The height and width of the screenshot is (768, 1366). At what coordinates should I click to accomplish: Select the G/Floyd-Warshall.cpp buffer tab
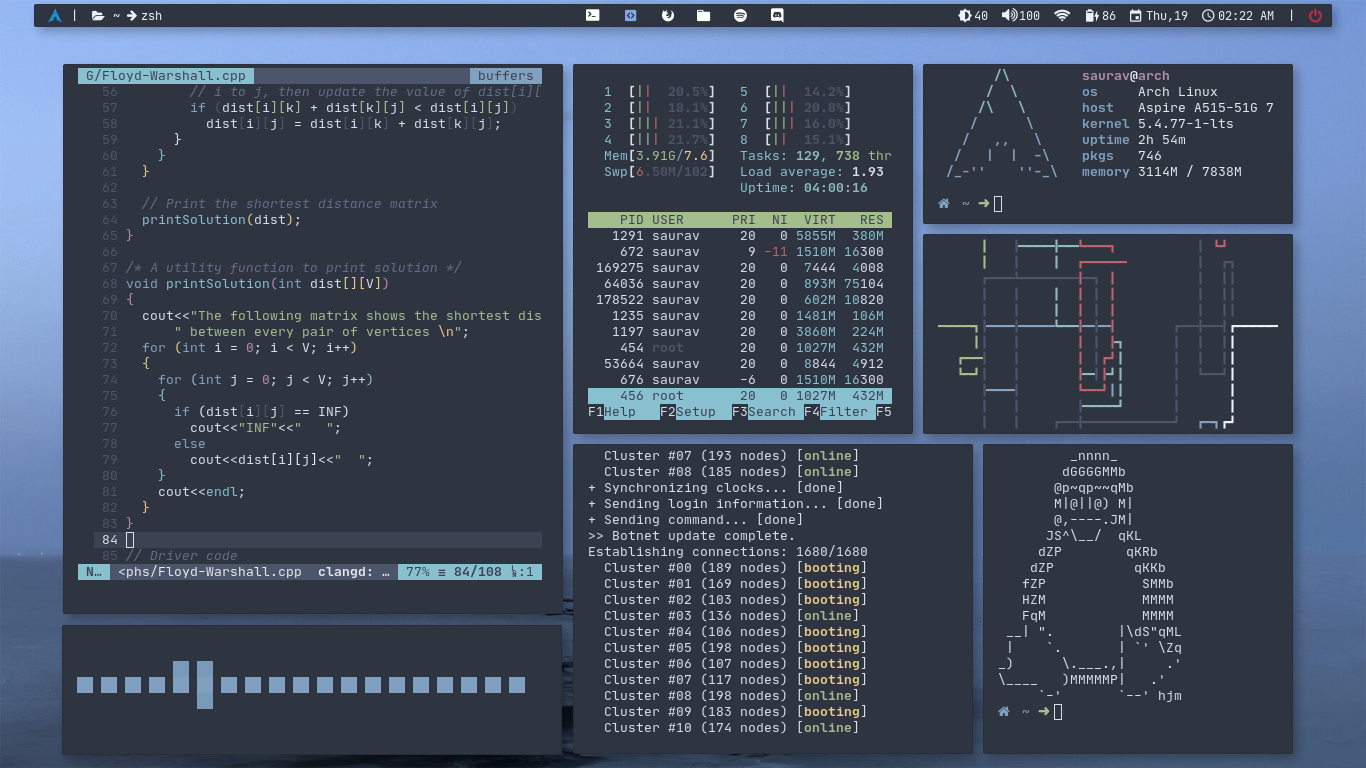[166, 76]
